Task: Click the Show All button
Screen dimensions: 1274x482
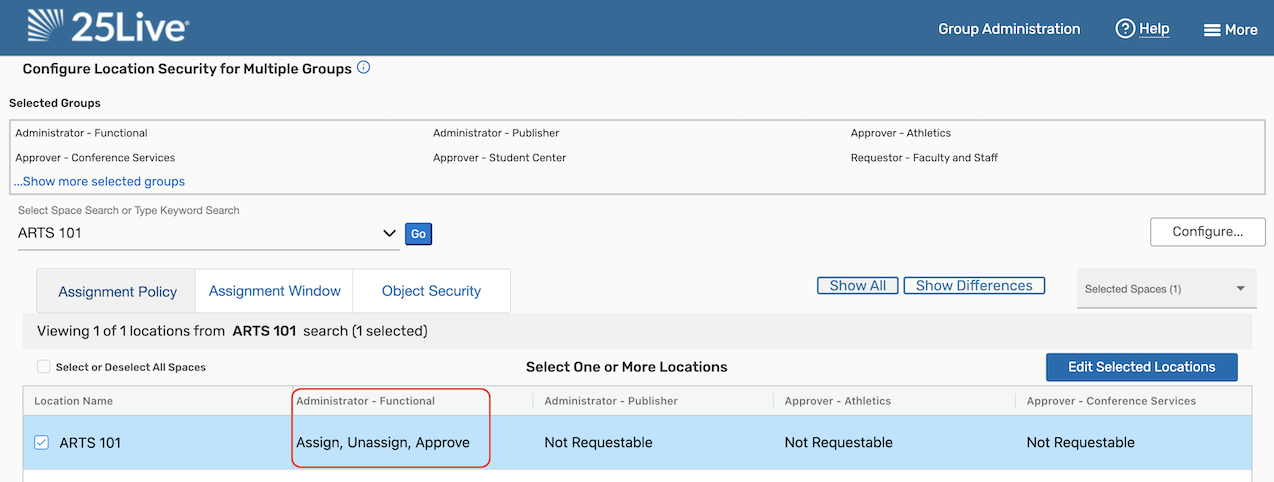Action: point(858,286)
